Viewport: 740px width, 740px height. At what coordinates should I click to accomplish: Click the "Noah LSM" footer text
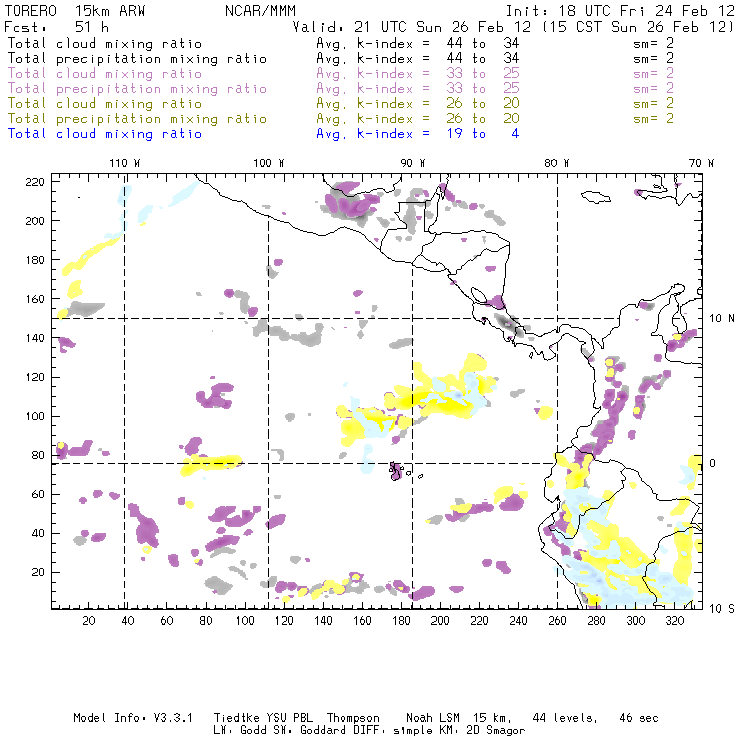click(x=433, y=718)
